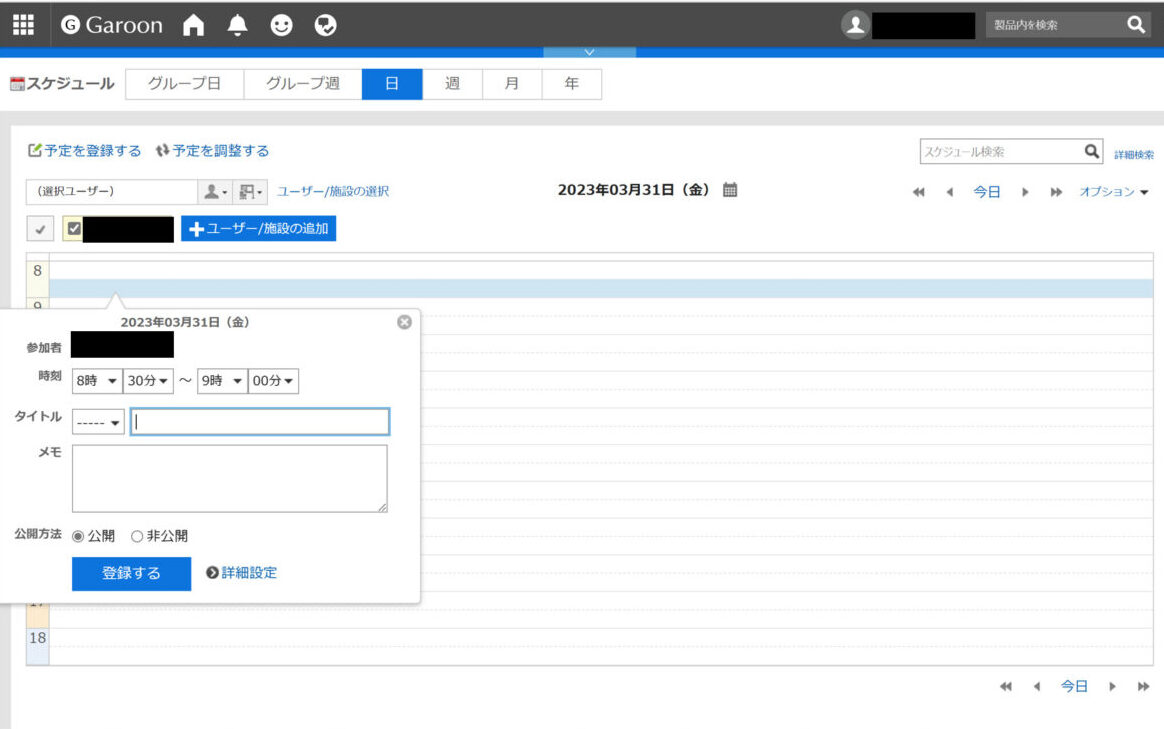Image resolution: width=1164 pixels, height=729 pixels.
Task: Open the 詳細設定 link
Action: tap(245, 572)
